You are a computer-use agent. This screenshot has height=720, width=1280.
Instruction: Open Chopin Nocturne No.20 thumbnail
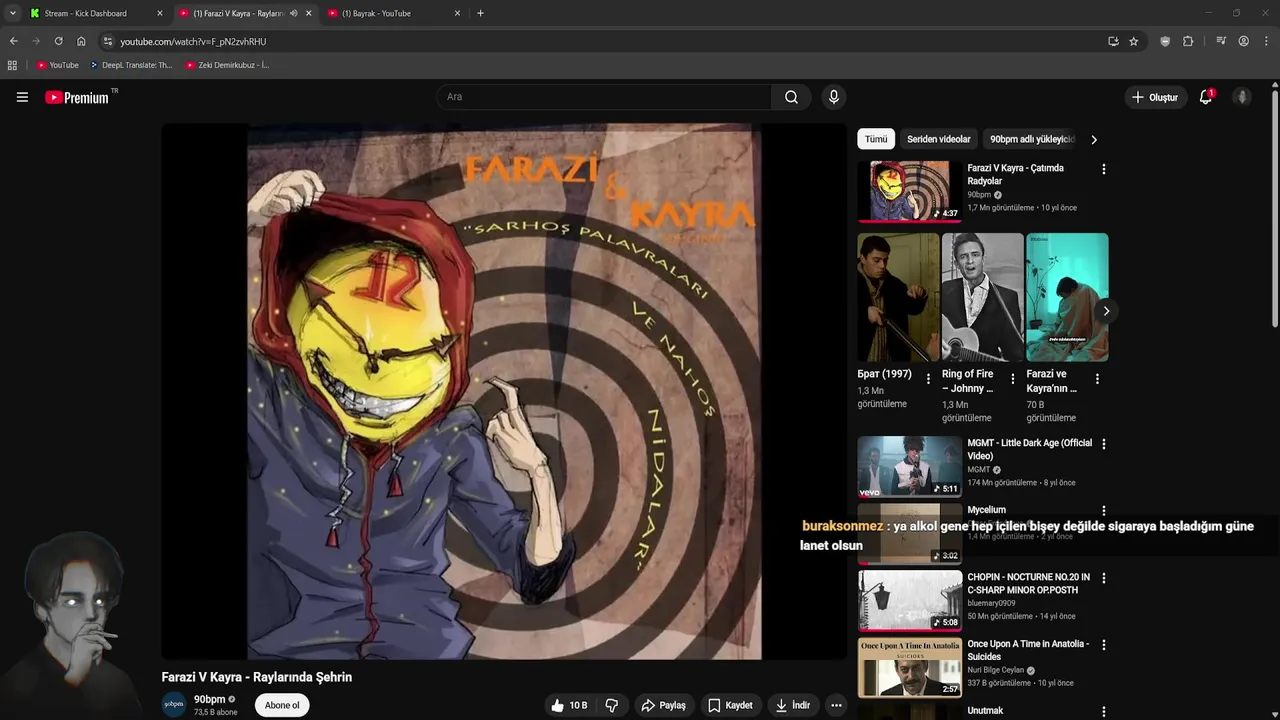tap(909, 600)
